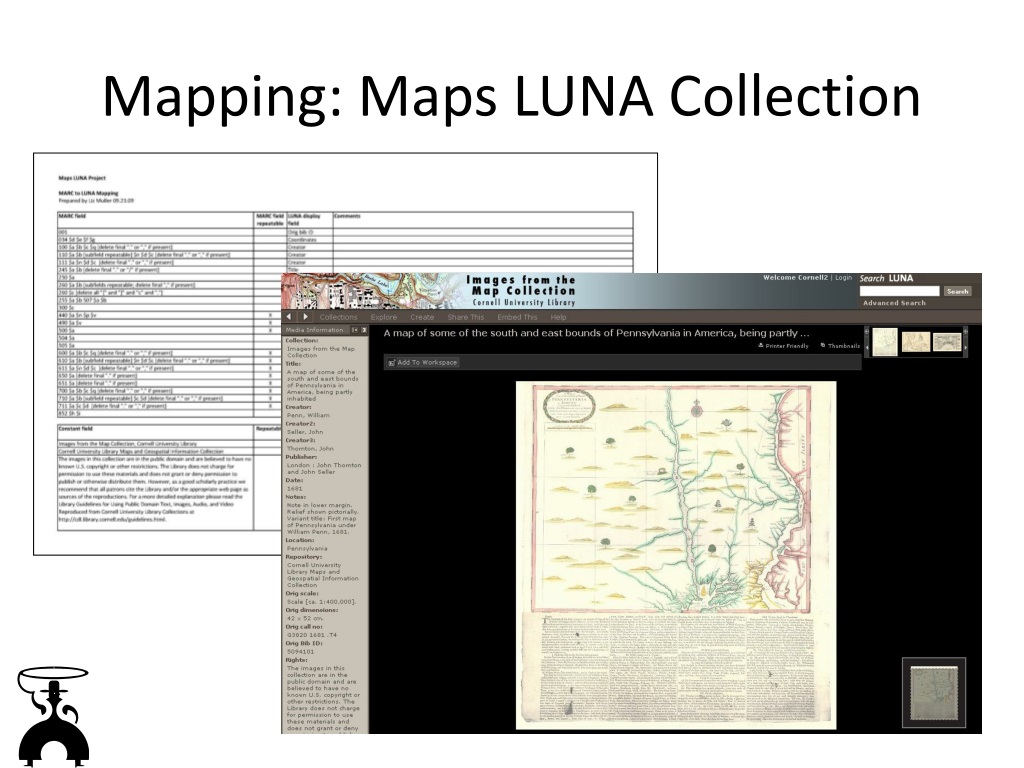
Task: Click Add To Workspace button
Action: coord(423,362)
